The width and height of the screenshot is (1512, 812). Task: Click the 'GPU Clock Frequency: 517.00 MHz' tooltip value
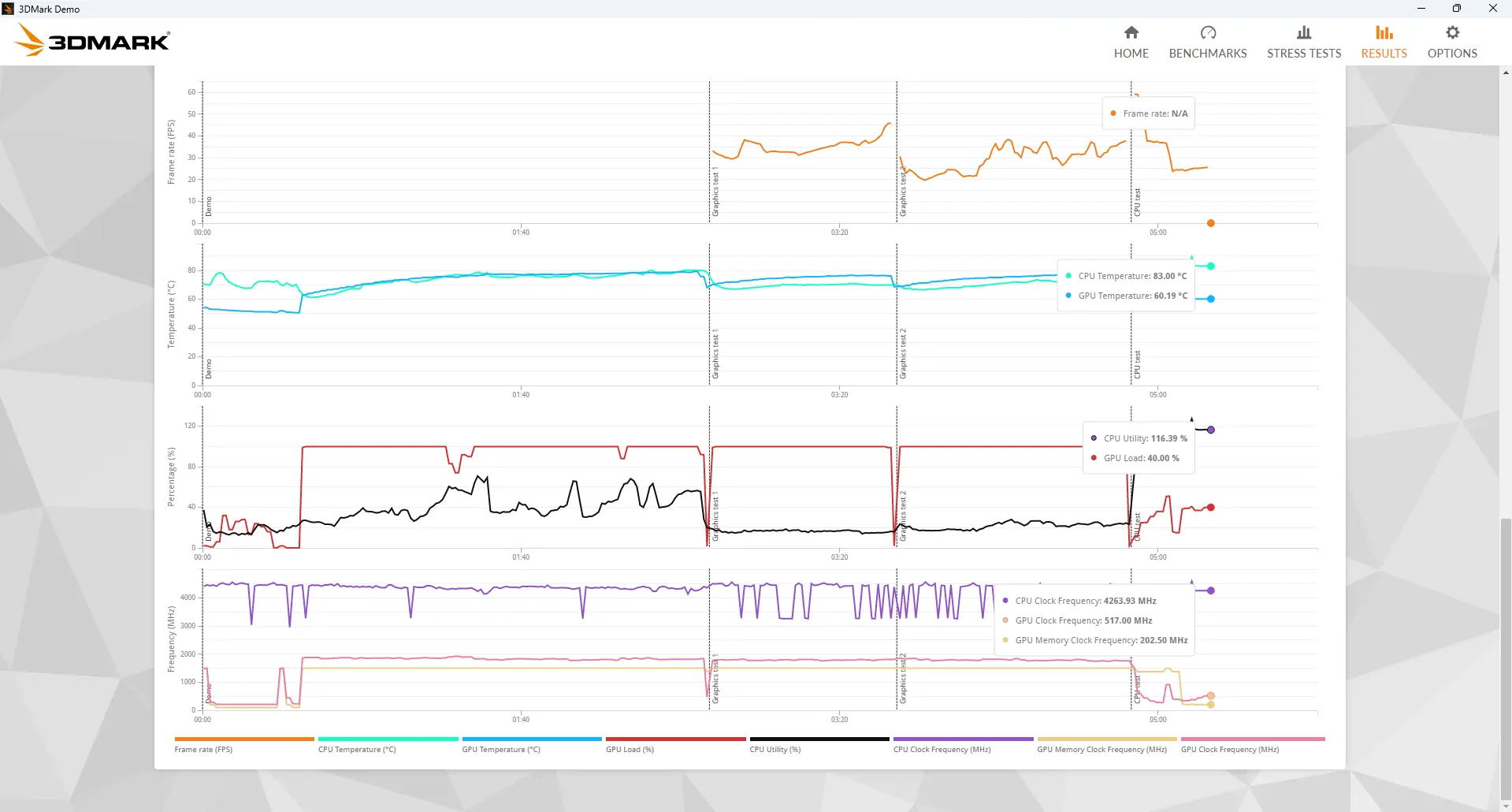click(1083, 620)
